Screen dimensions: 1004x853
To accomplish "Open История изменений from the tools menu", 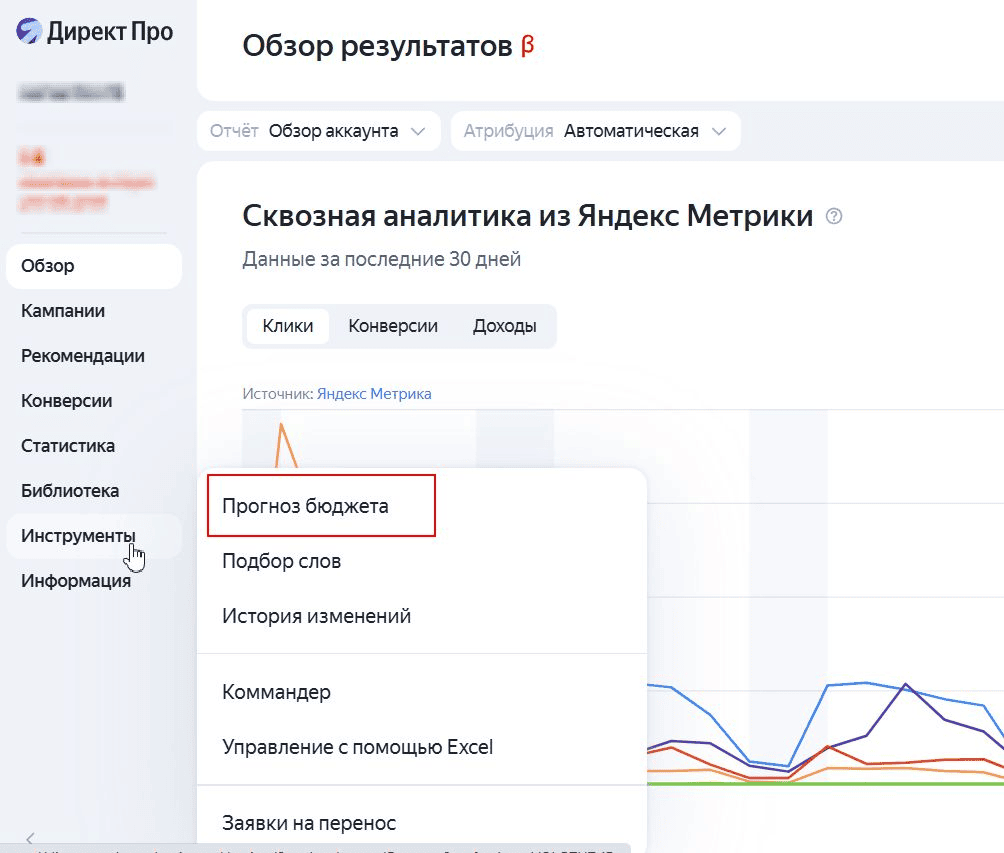I will coord(316,616).
